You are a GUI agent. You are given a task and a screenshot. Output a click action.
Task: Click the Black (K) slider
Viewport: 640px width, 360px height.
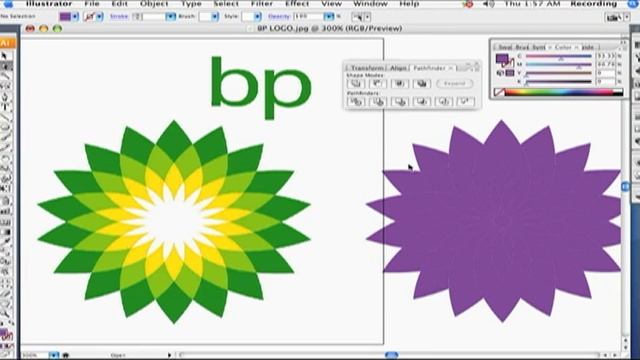[558, 82]
